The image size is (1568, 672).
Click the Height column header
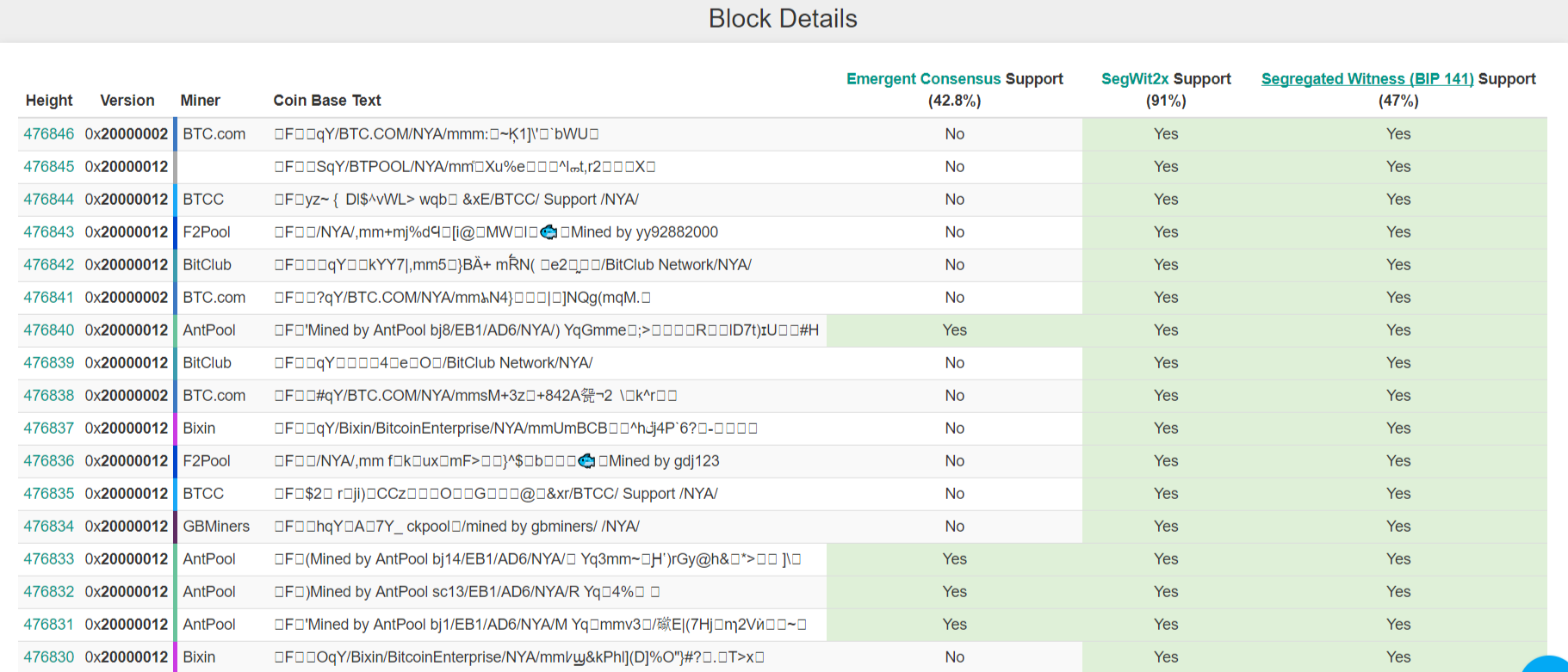pyautogui.click(x=49, y=101)
